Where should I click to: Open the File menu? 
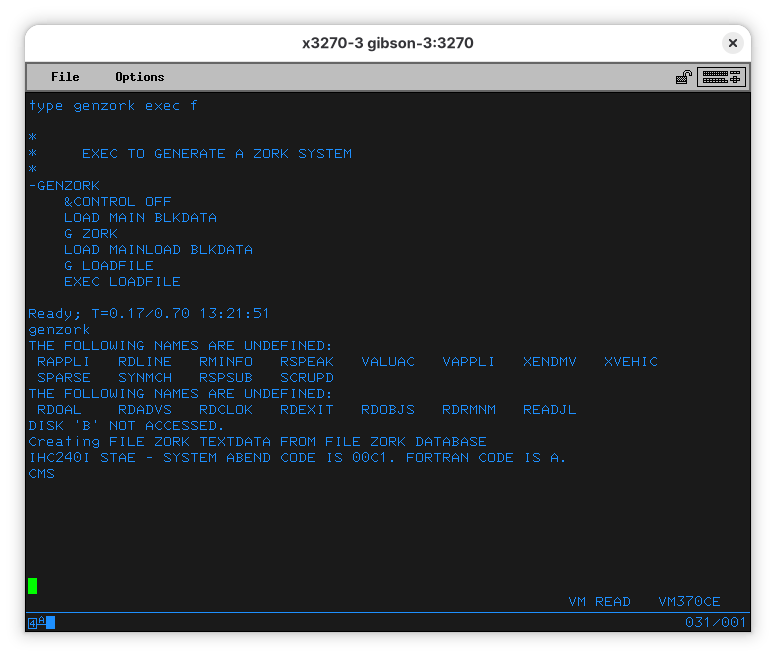pos(65,77)
